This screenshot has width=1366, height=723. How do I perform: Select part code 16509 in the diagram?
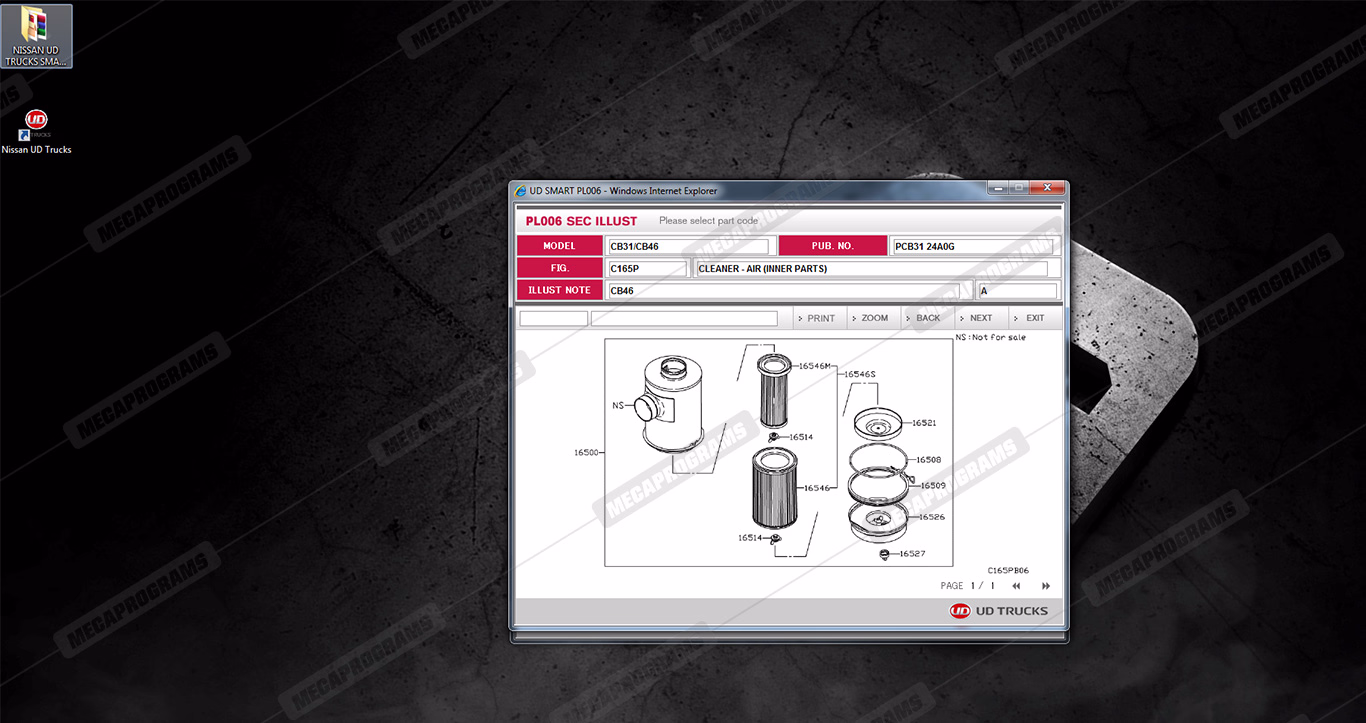933,486
